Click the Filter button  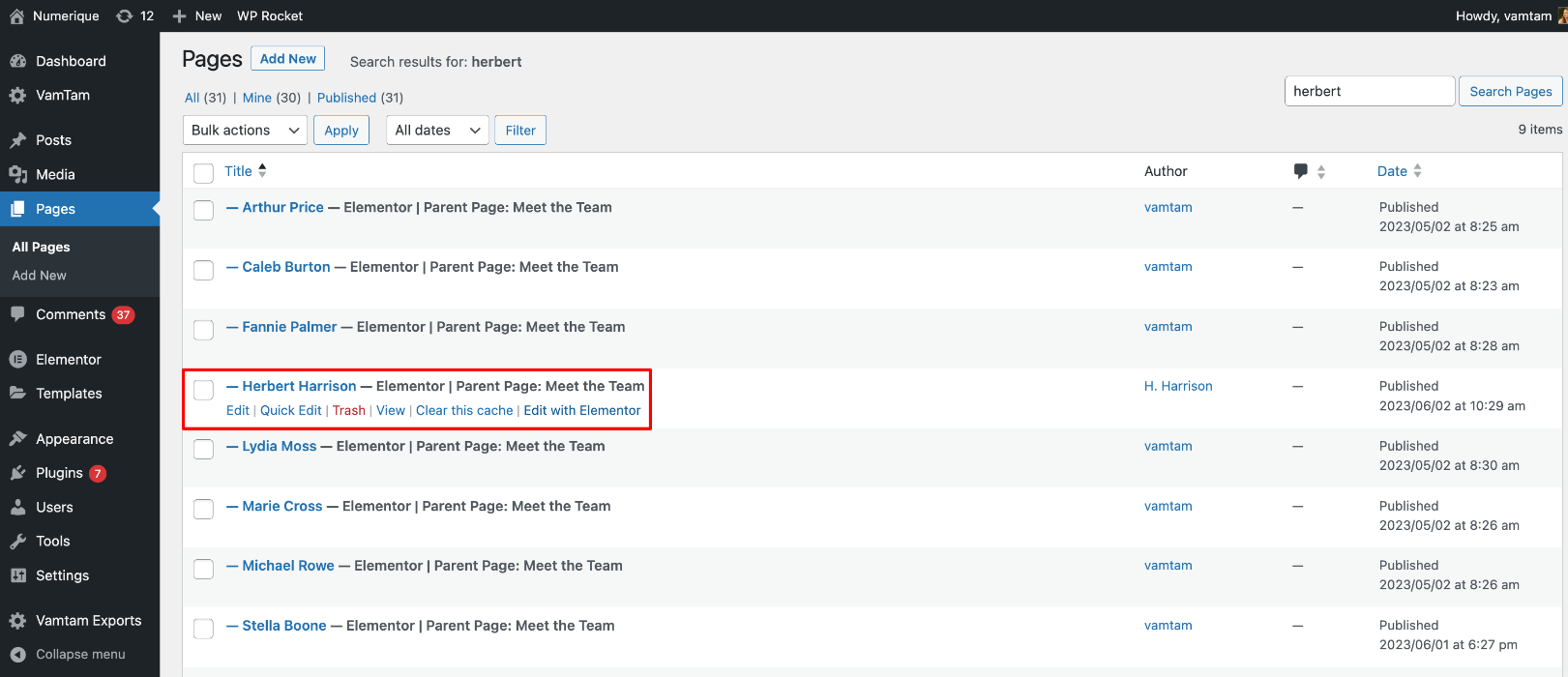click(x=520, y=130)
